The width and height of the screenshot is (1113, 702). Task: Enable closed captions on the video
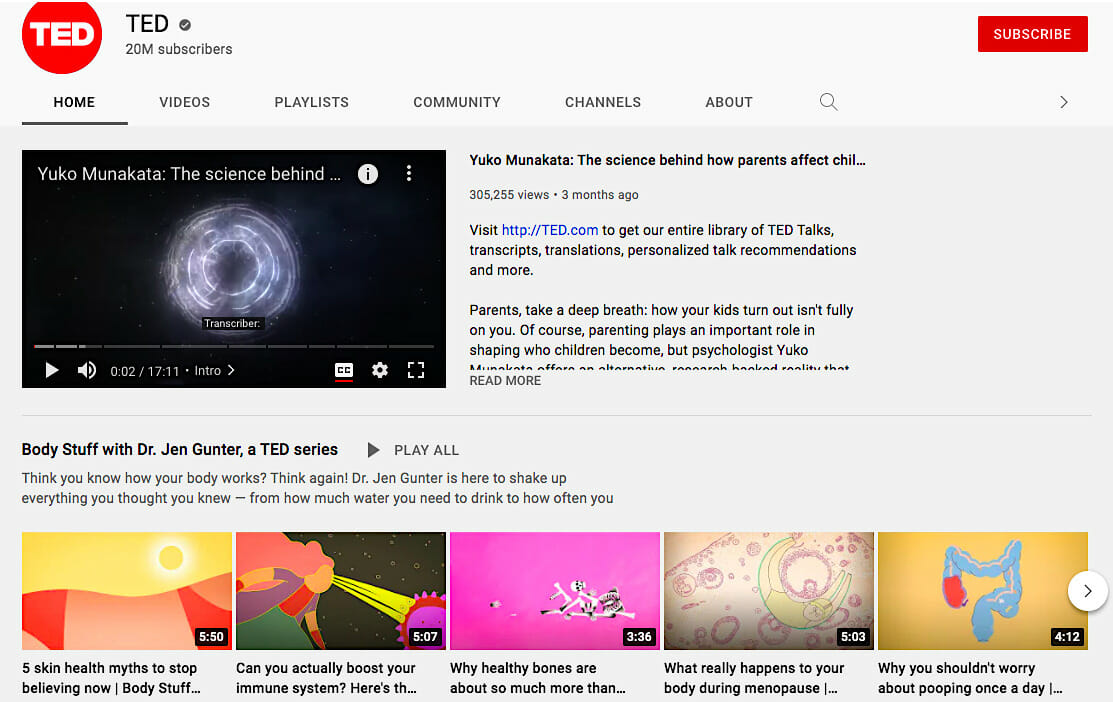click(x=344, y=370)
